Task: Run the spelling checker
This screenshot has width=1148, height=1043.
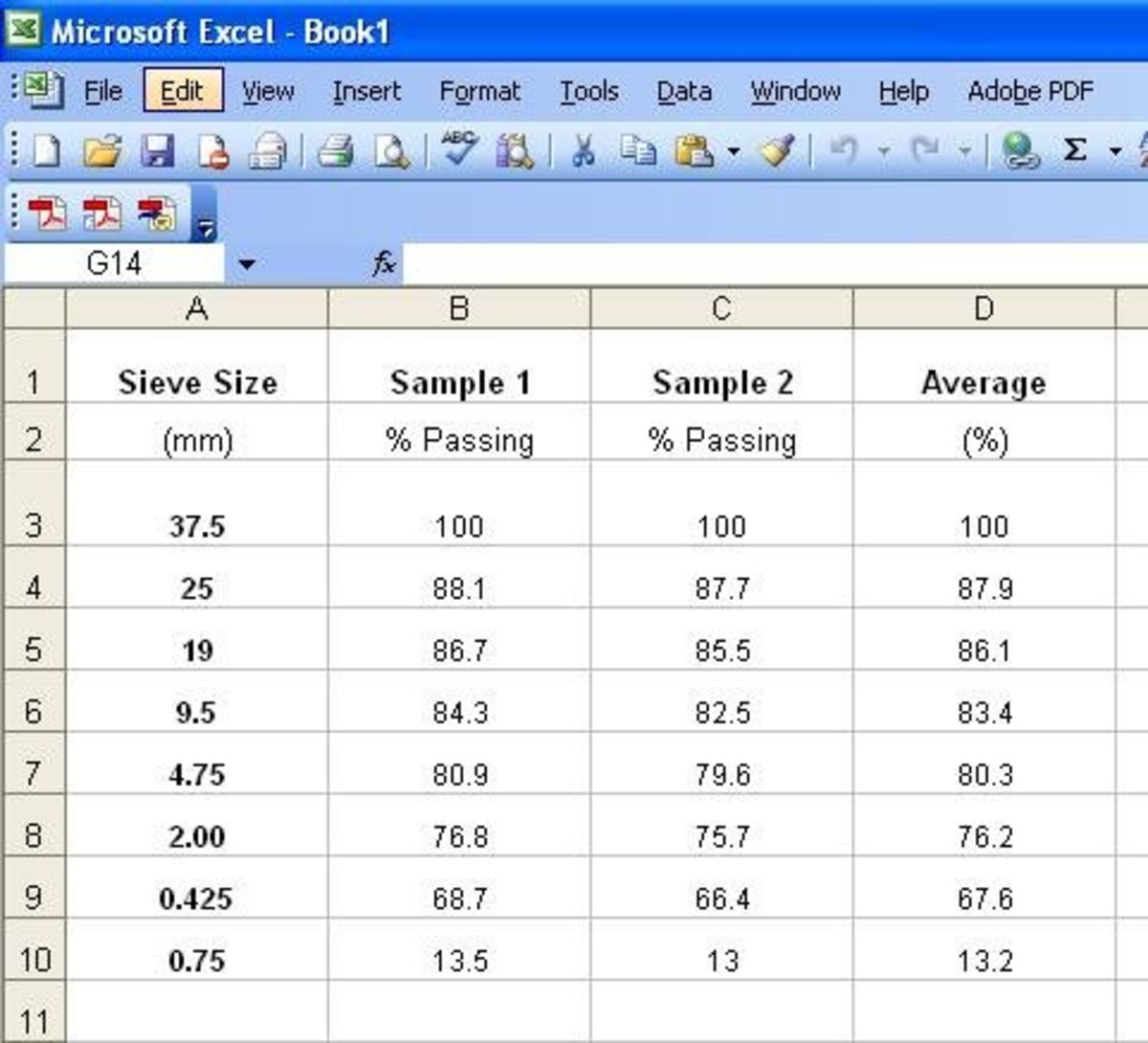Action: coord(459,148)
